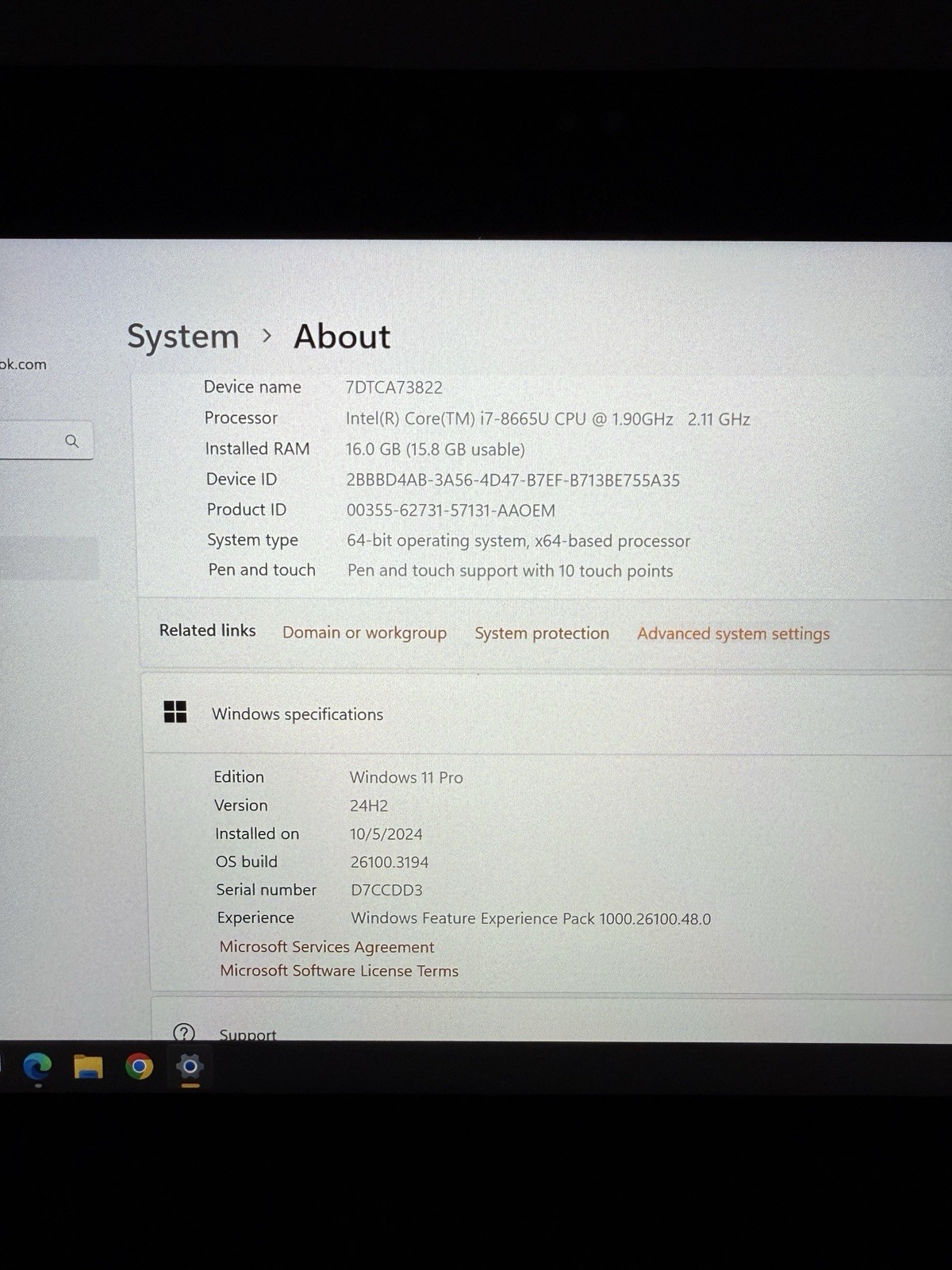The height and width of the screenshot is (1270, 952).
Task: Select the serial number D7CCDD3
Action: coord(386,890)
